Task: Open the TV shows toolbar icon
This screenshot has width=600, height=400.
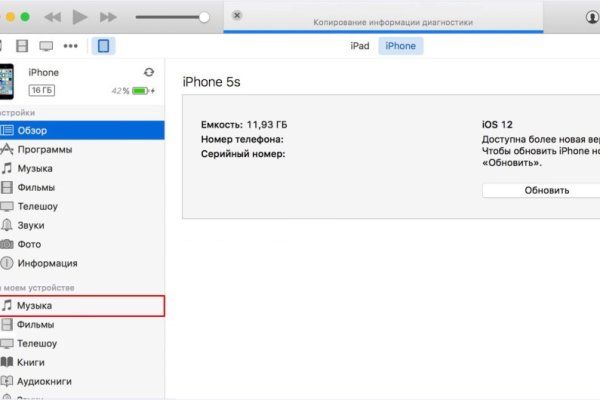Action: (46, 46)
